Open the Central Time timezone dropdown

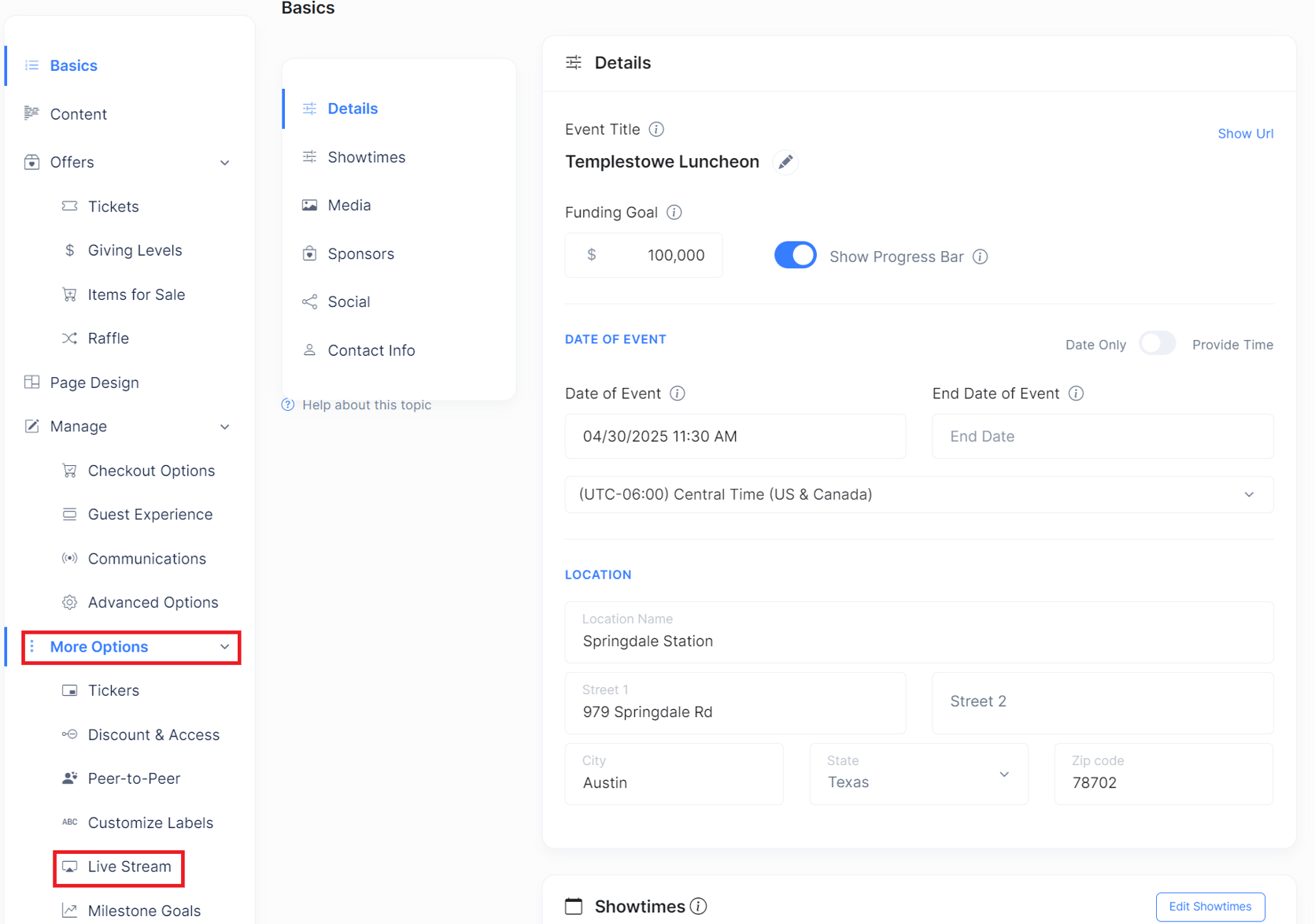point(919,494)
